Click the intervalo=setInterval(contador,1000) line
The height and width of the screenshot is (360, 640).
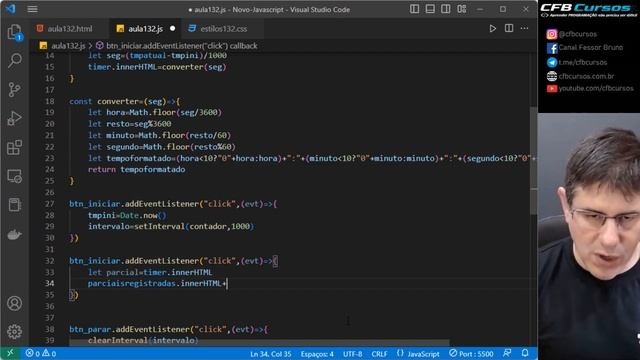coord(171,226)
